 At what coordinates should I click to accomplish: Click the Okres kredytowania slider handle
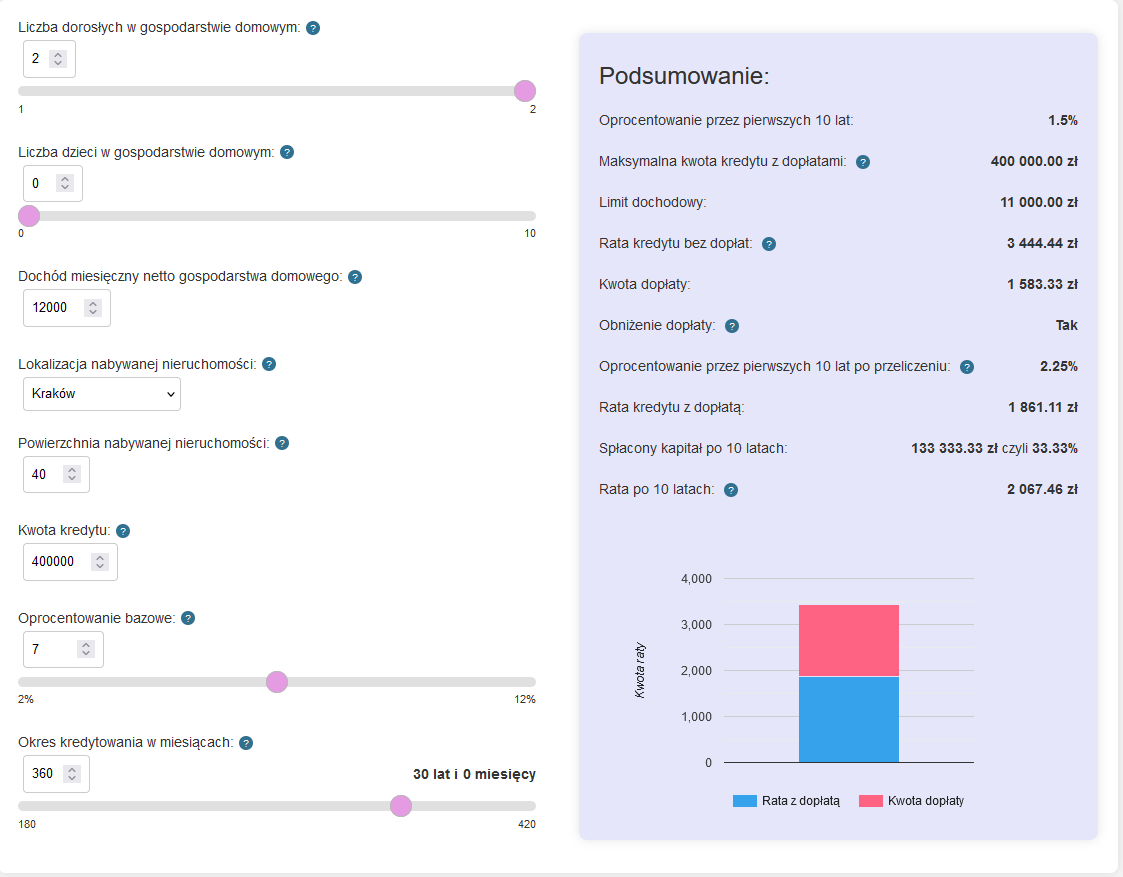click(401, 806)
